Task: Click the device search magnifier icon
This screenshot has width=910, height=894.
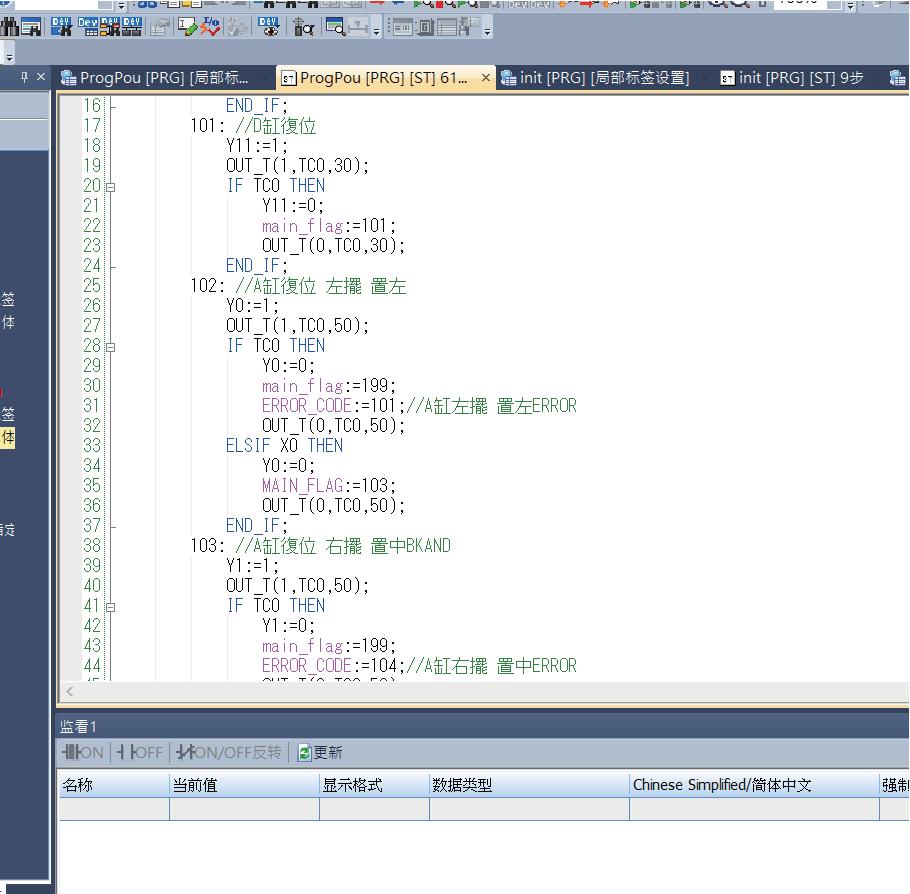Action: 304,27
